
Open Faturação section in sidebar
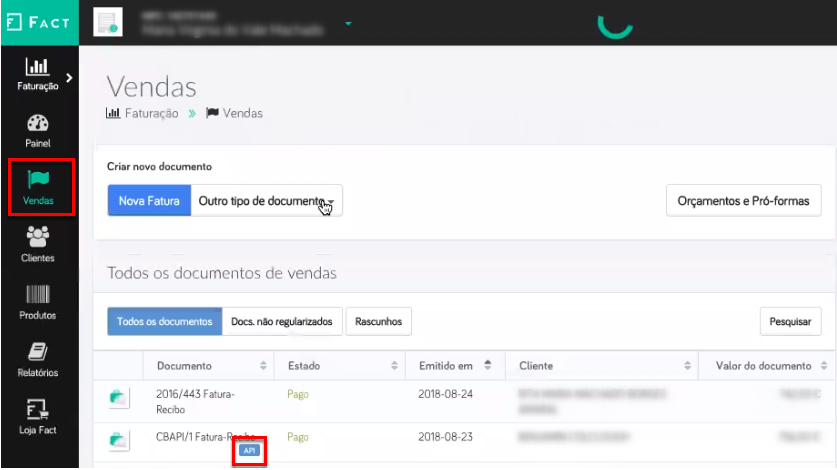click(38, 74)
